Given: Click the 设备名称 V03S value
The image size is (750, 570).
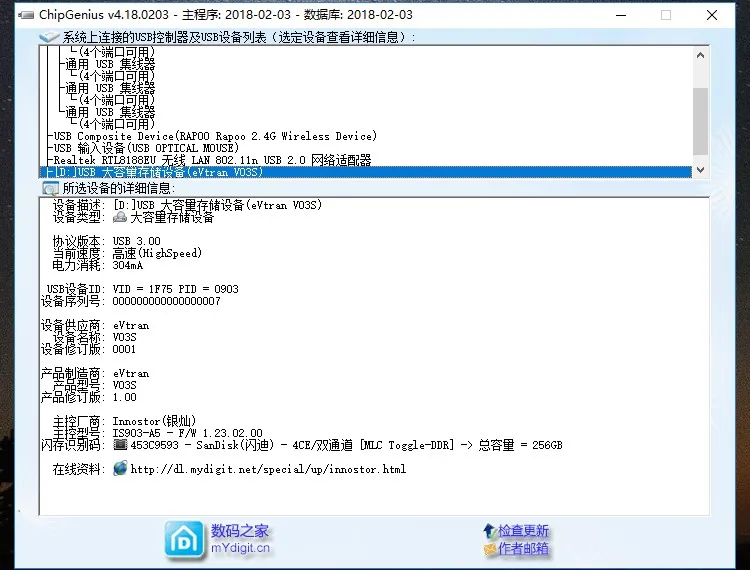Looking at the screenshot, I should pos(124,338).
